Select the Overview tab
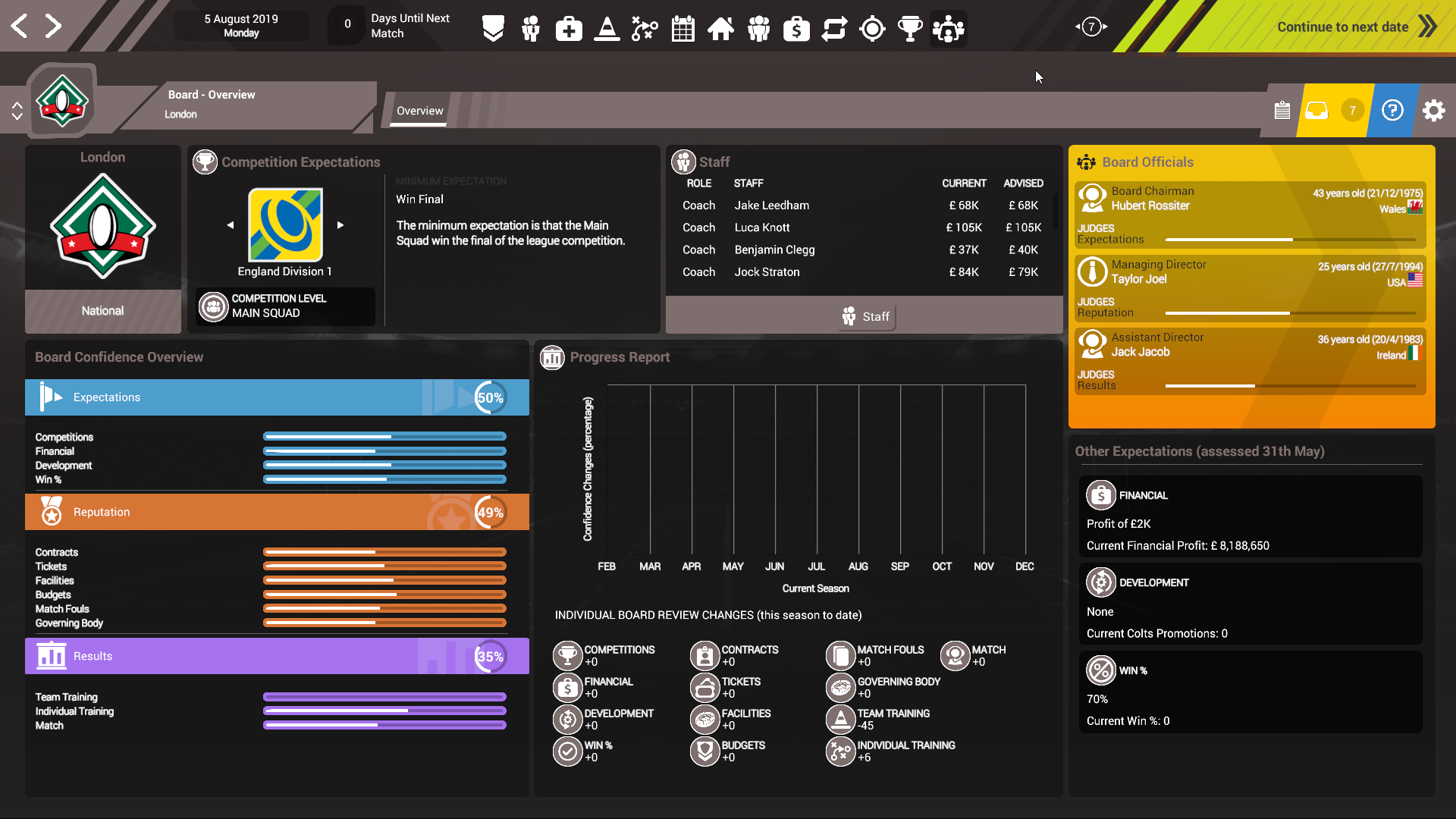 [419, 111]
